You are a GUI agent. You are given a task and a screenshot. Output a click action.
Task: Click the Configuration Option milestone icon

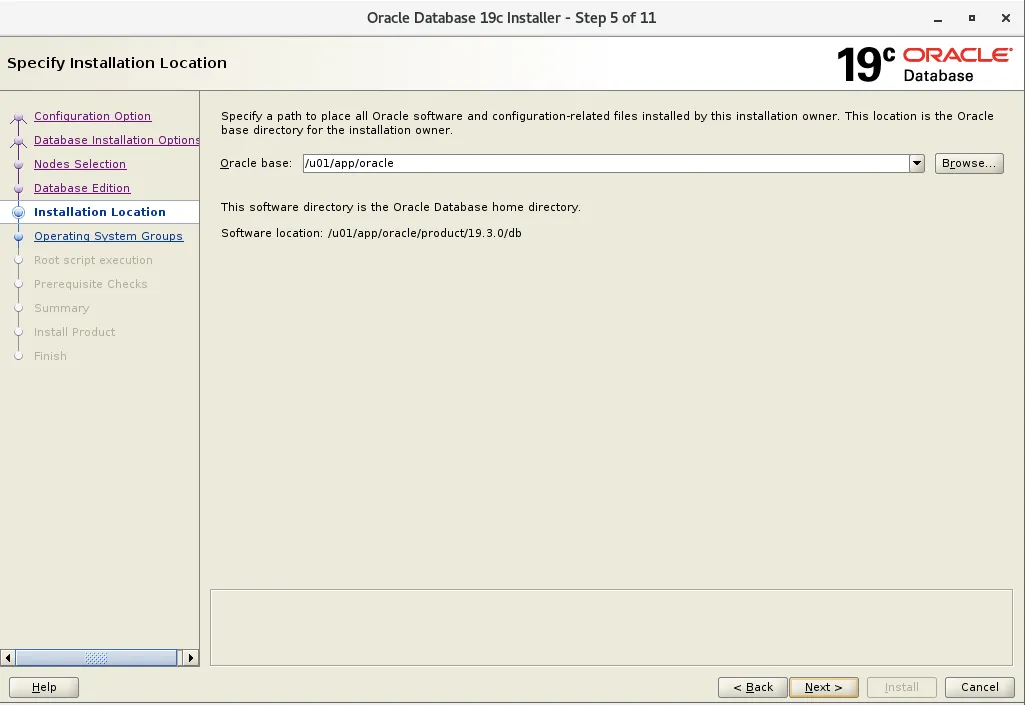pyautogui.click(x=17, y=116)
